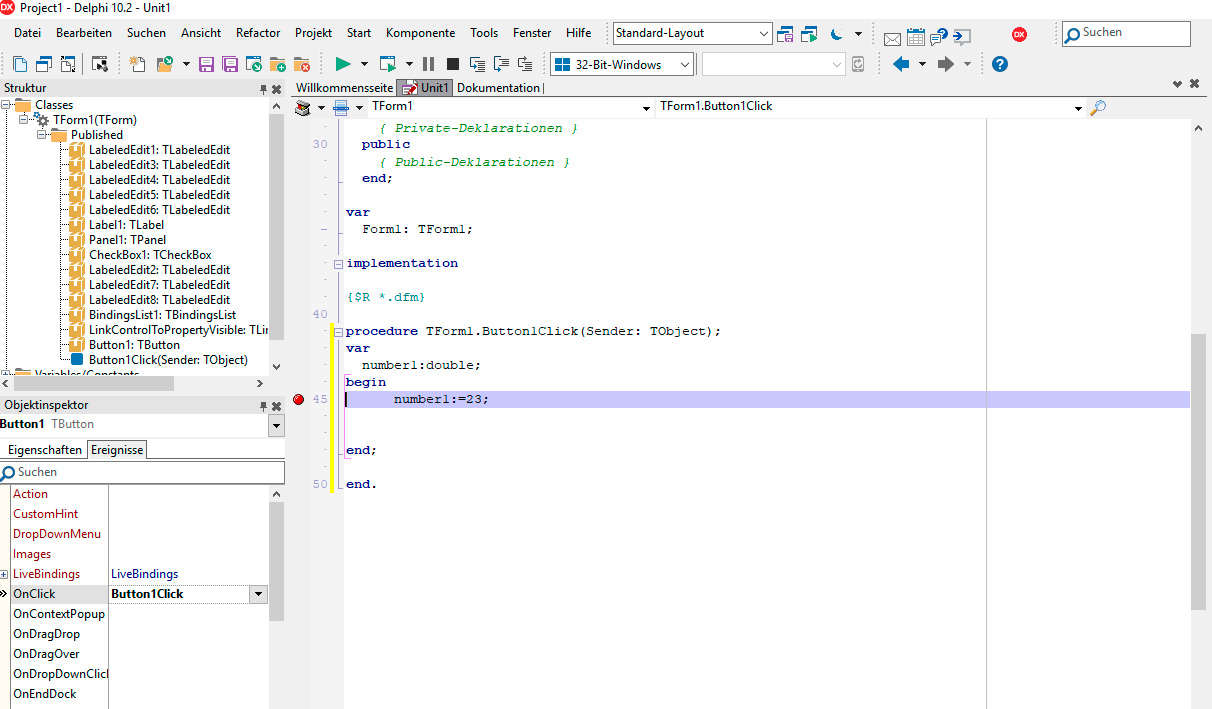The height and width of the screenshot is (709, 1212).
Task: Click the Save Desktop layout icon
Action: point(786,34)
